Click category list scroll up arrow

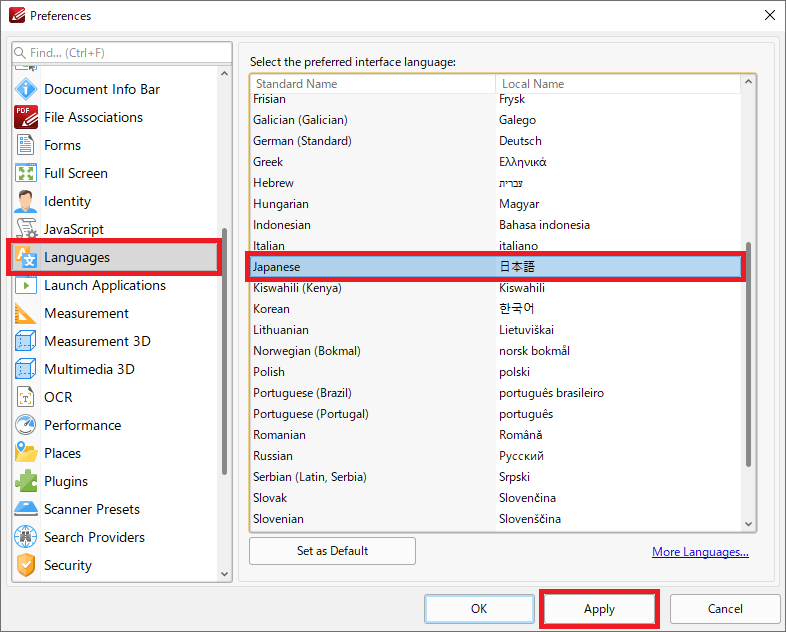tap(225, 74)
